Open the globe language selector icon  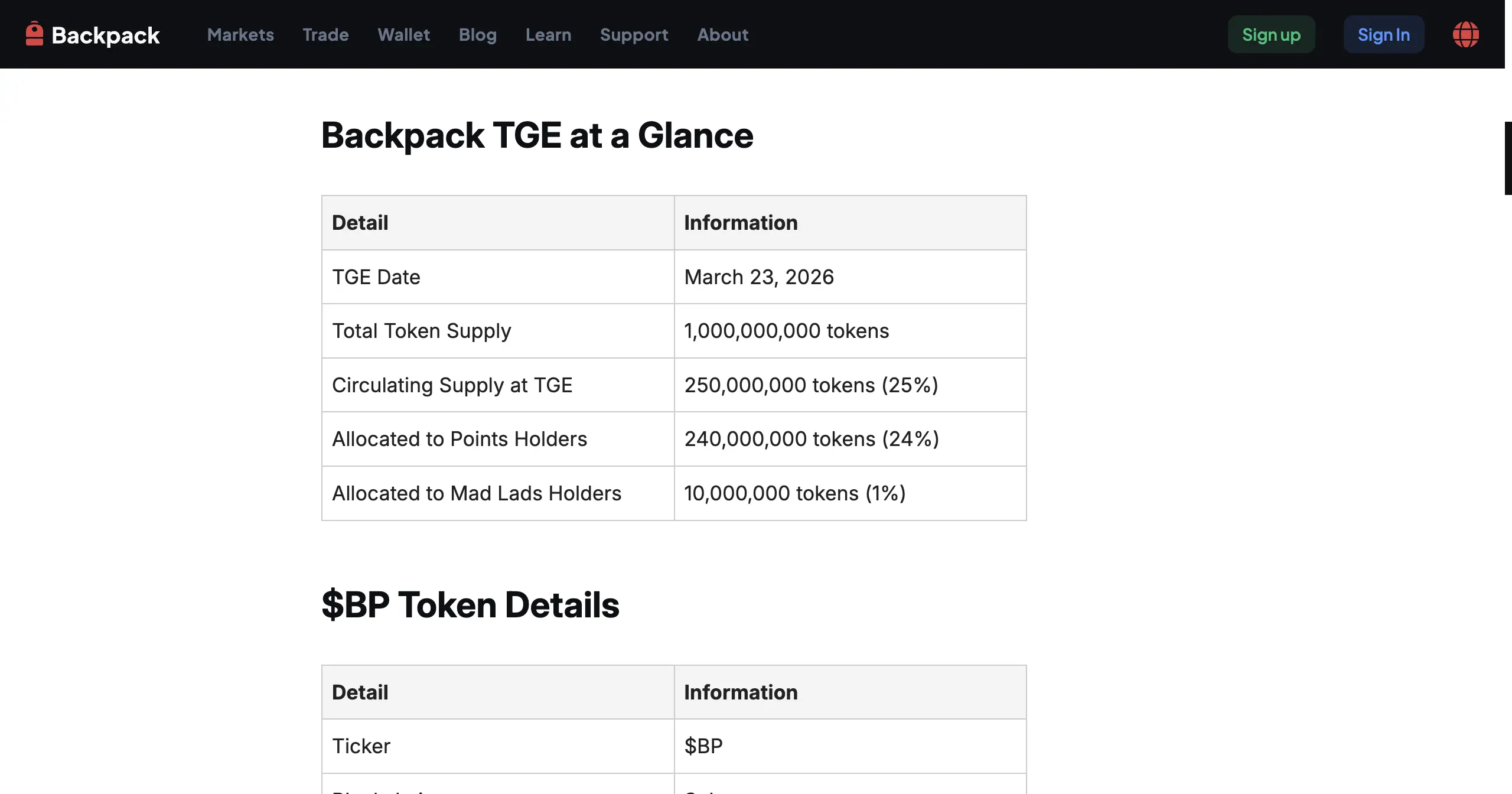[1466, 34]
